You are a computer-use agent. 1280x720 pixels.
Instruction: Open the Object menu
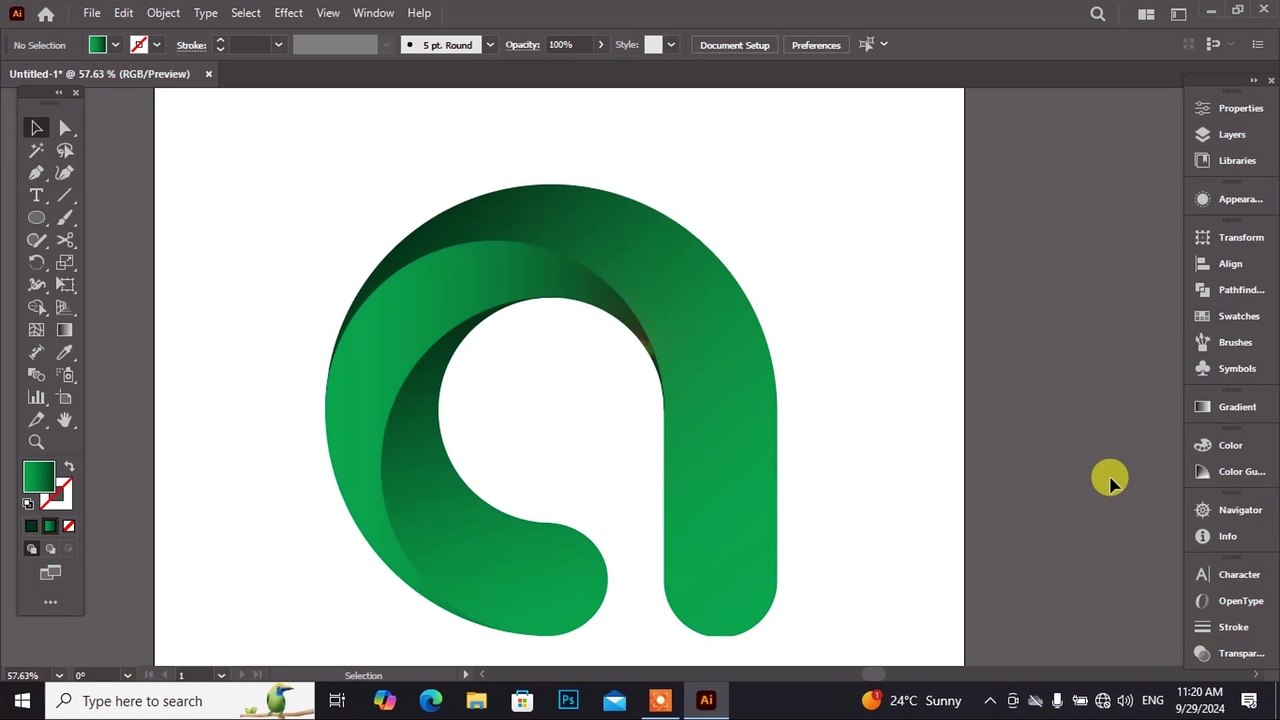coord(163,13)
